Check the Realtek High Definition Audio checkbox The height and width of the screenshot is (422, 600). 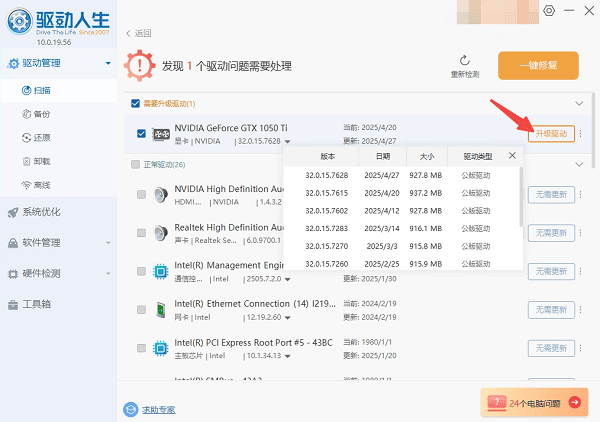pos(141,233)
